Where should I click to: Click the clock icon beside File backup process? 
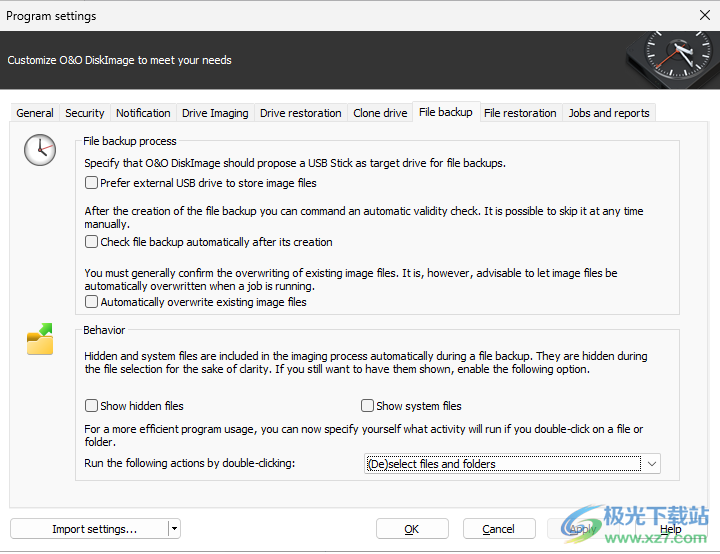tap(40, 151)
